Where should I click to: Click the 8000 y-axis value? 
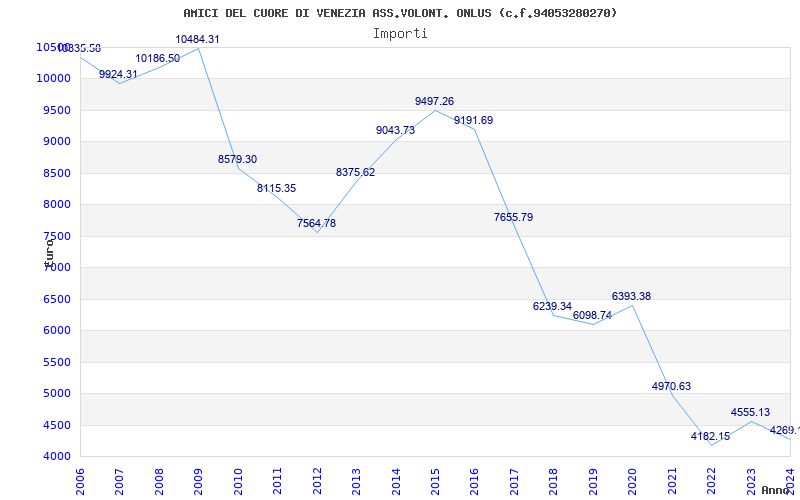[57, 205]
